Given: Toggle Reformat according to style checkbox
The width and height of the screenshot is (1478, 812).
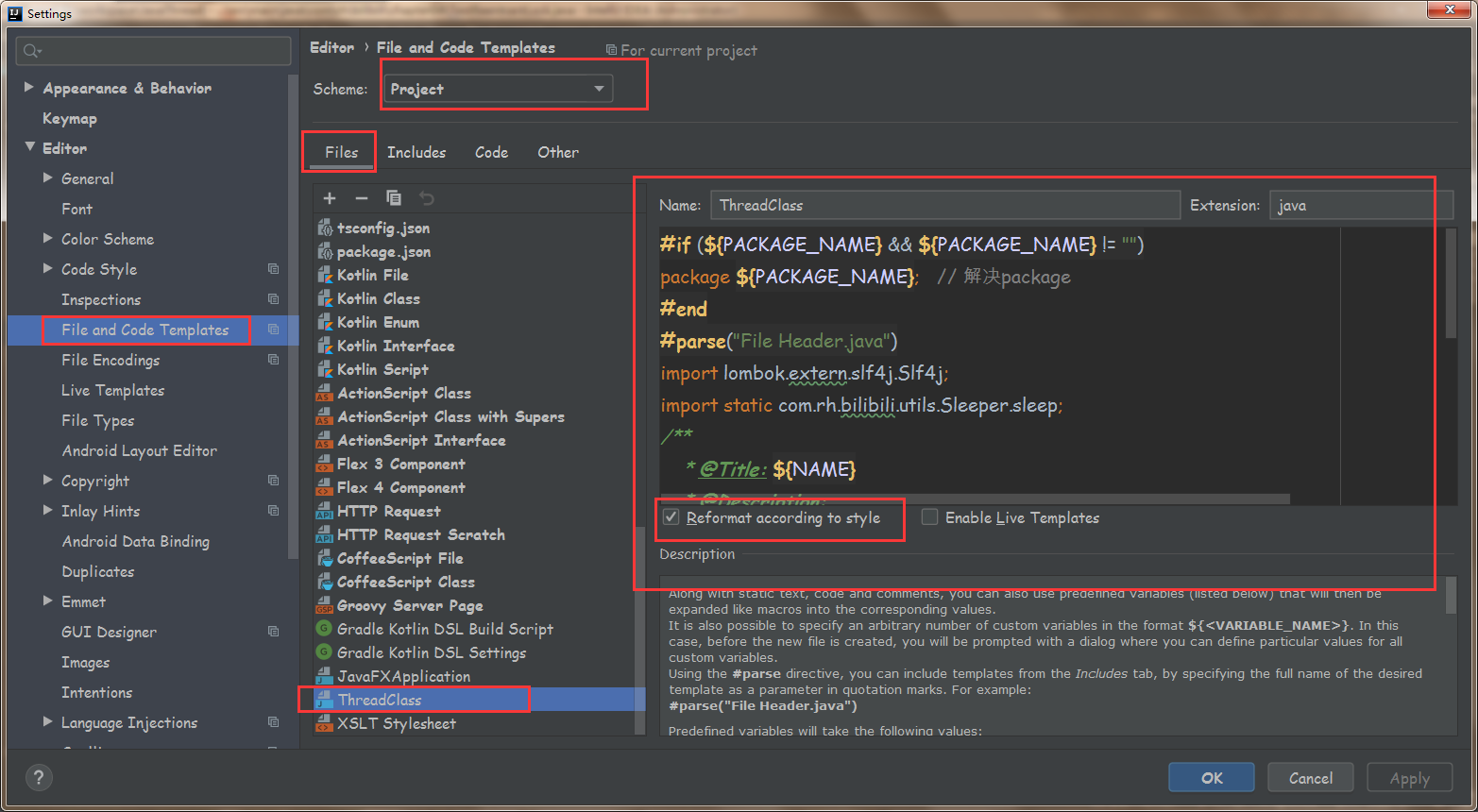Looking at the screenshot, I should [671, 517].
